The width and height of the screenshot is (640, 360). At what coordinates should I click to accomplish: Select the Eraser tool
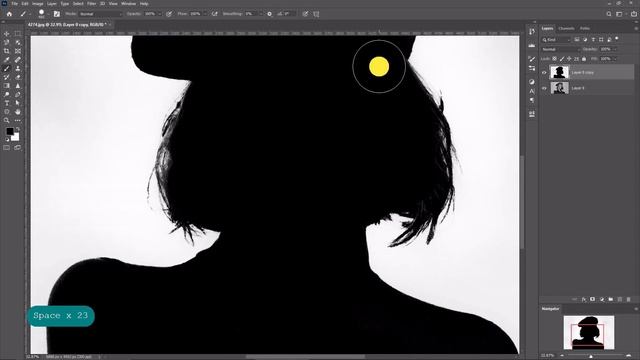[18, 77]
